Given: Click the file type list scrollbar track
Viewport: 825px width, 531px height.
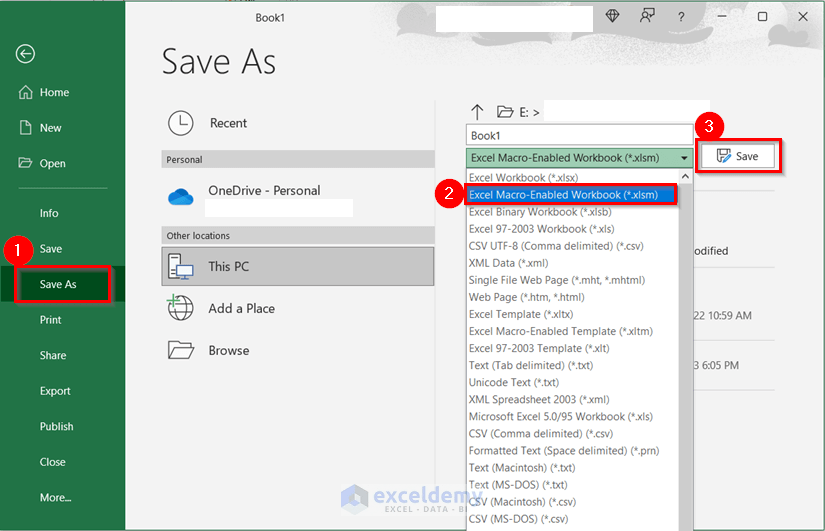Looking at the screenshot, I should [685, 358].
